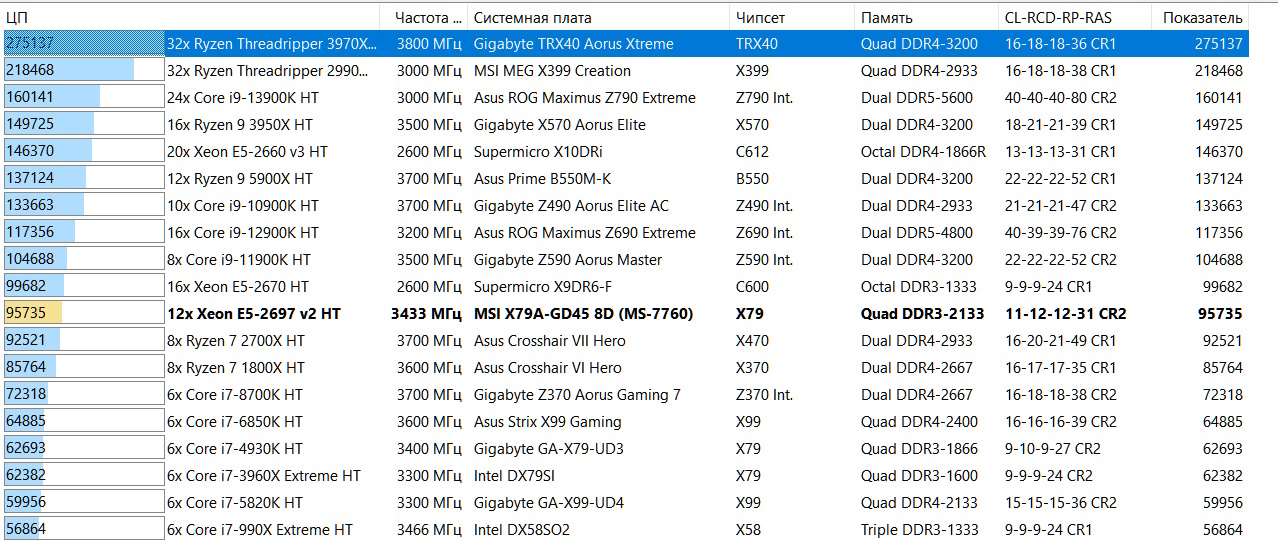The image size is (1278, 542).
Task: Select the 16x Xeon E5-2670 HT row
Action: click(625, 287)
